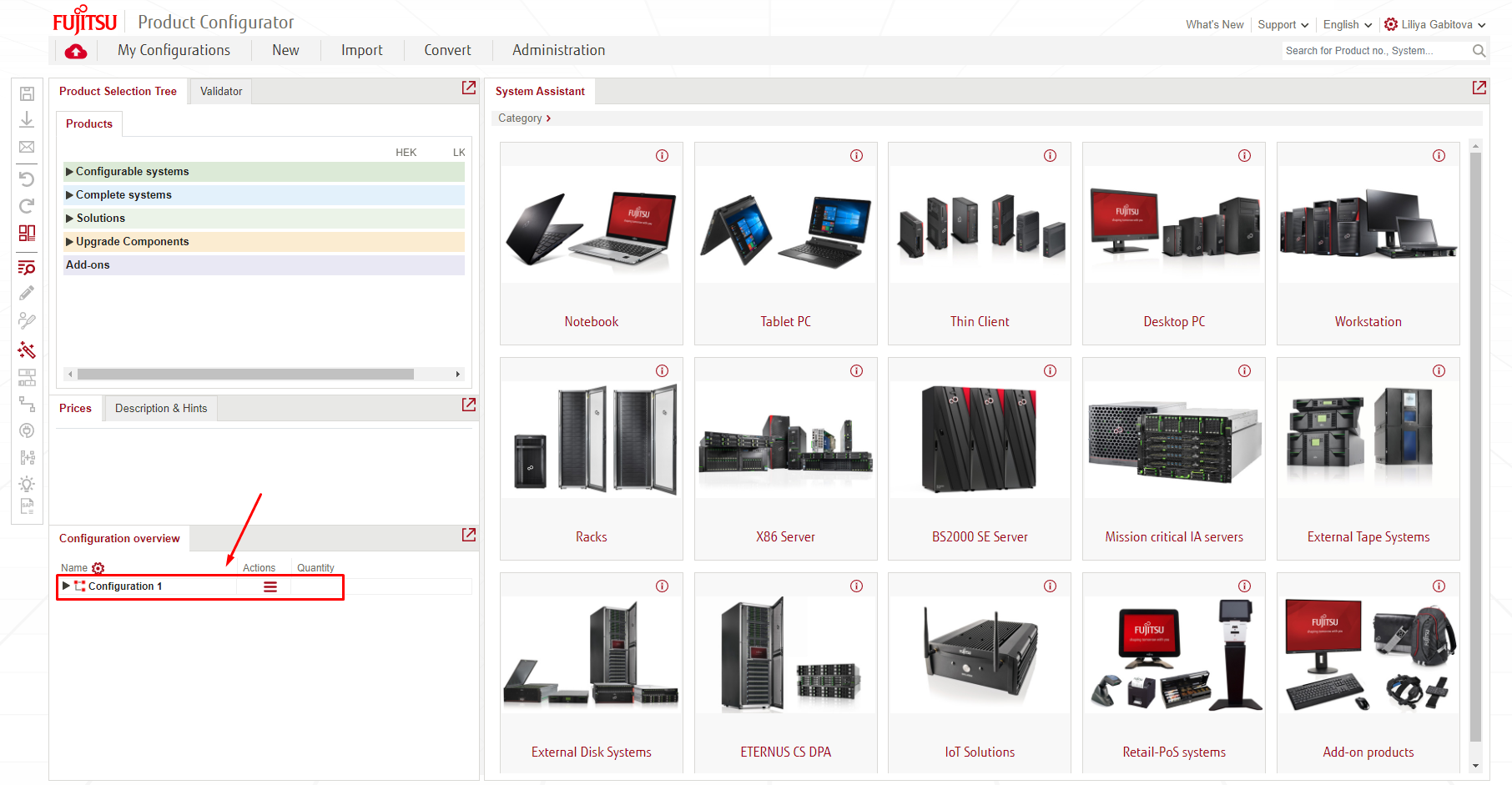Pop out the System Assistant panel

tap(1479, 88)
